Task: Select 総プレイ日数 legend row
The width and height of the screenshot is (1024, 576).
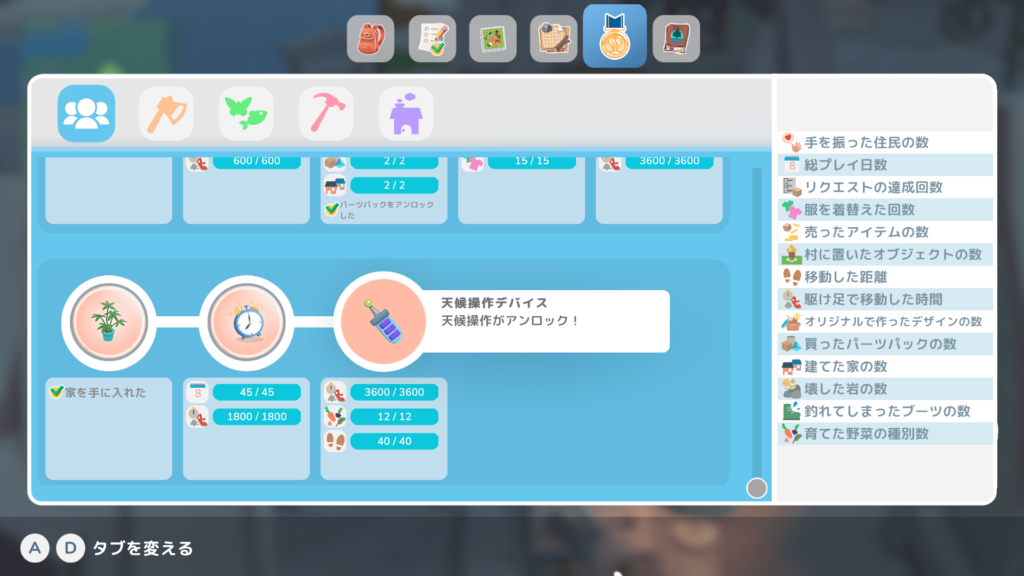Action: pos(886,165)
